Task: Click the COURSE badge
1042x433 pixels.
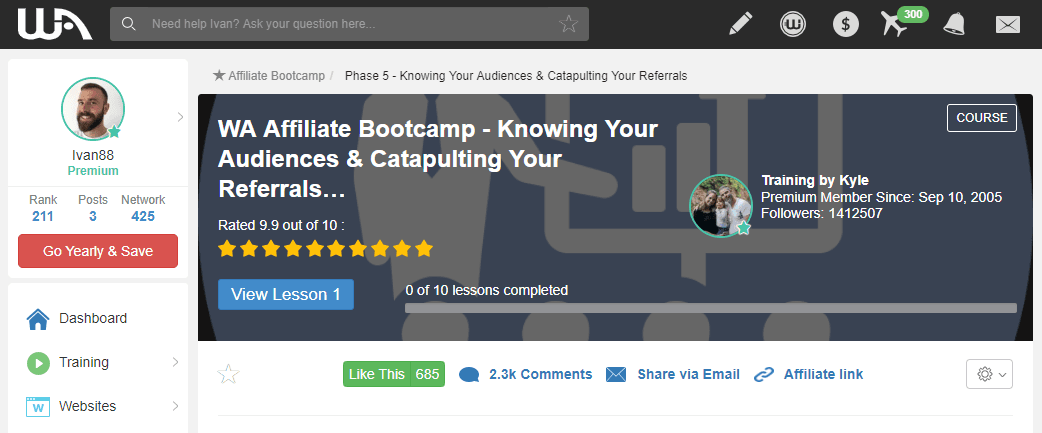Action: [x=982, y=118]
